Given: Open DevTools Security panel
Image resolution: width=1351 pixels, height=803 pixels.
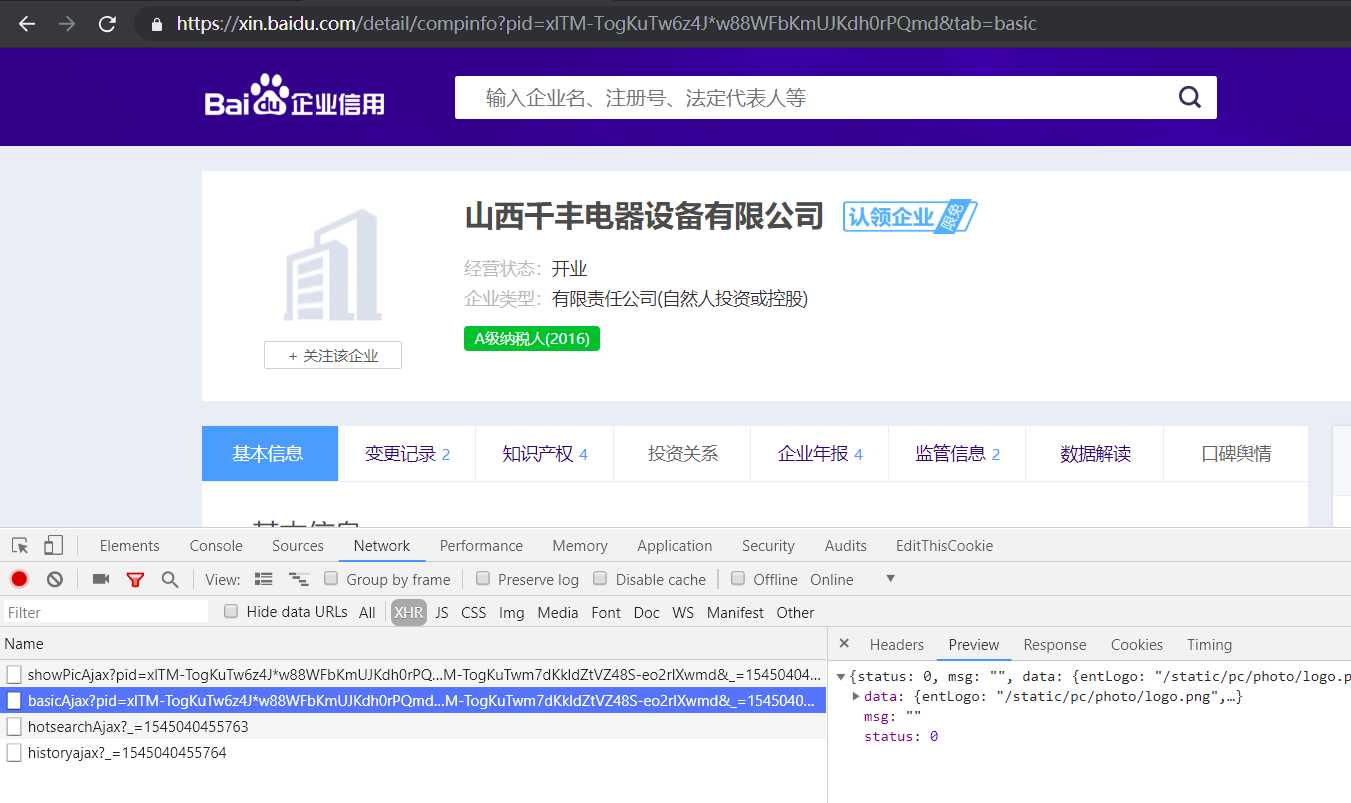Looking at the screenshot, I should point(768,545).
